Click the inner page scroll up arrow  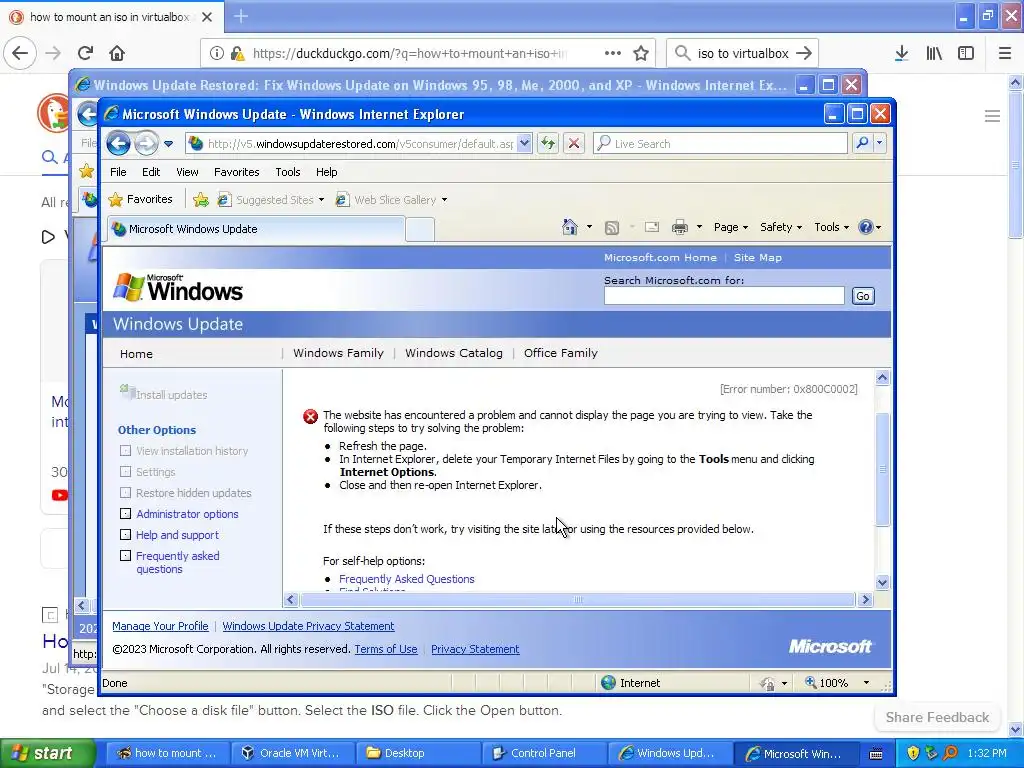882,377
